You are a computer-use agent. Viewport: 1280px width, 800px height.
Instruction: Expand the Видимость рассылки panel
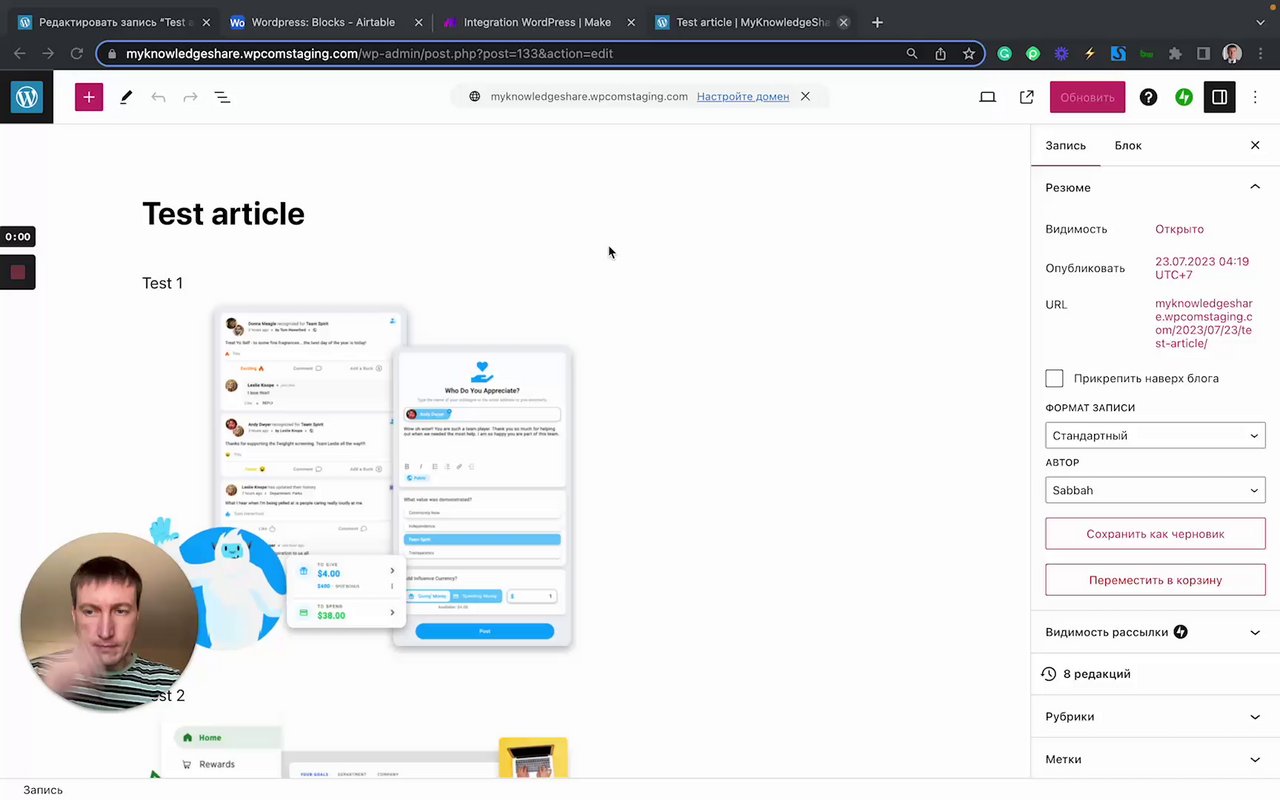1155,632
